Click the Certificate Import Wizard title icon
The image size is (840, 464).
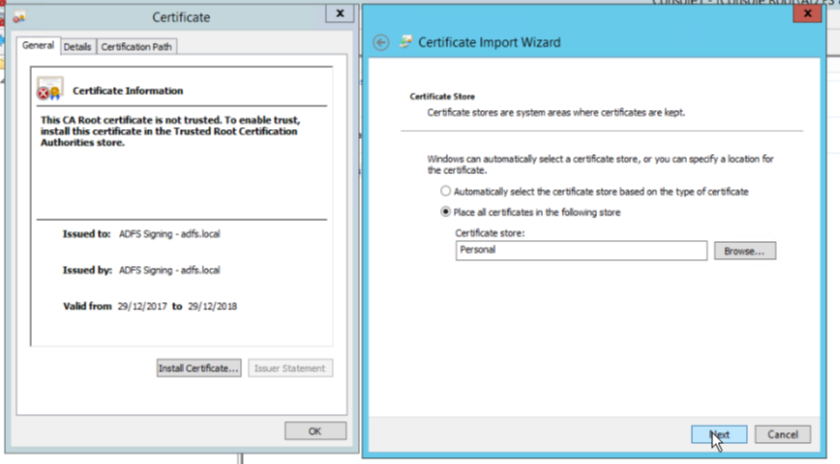click(x=405, y=42)
